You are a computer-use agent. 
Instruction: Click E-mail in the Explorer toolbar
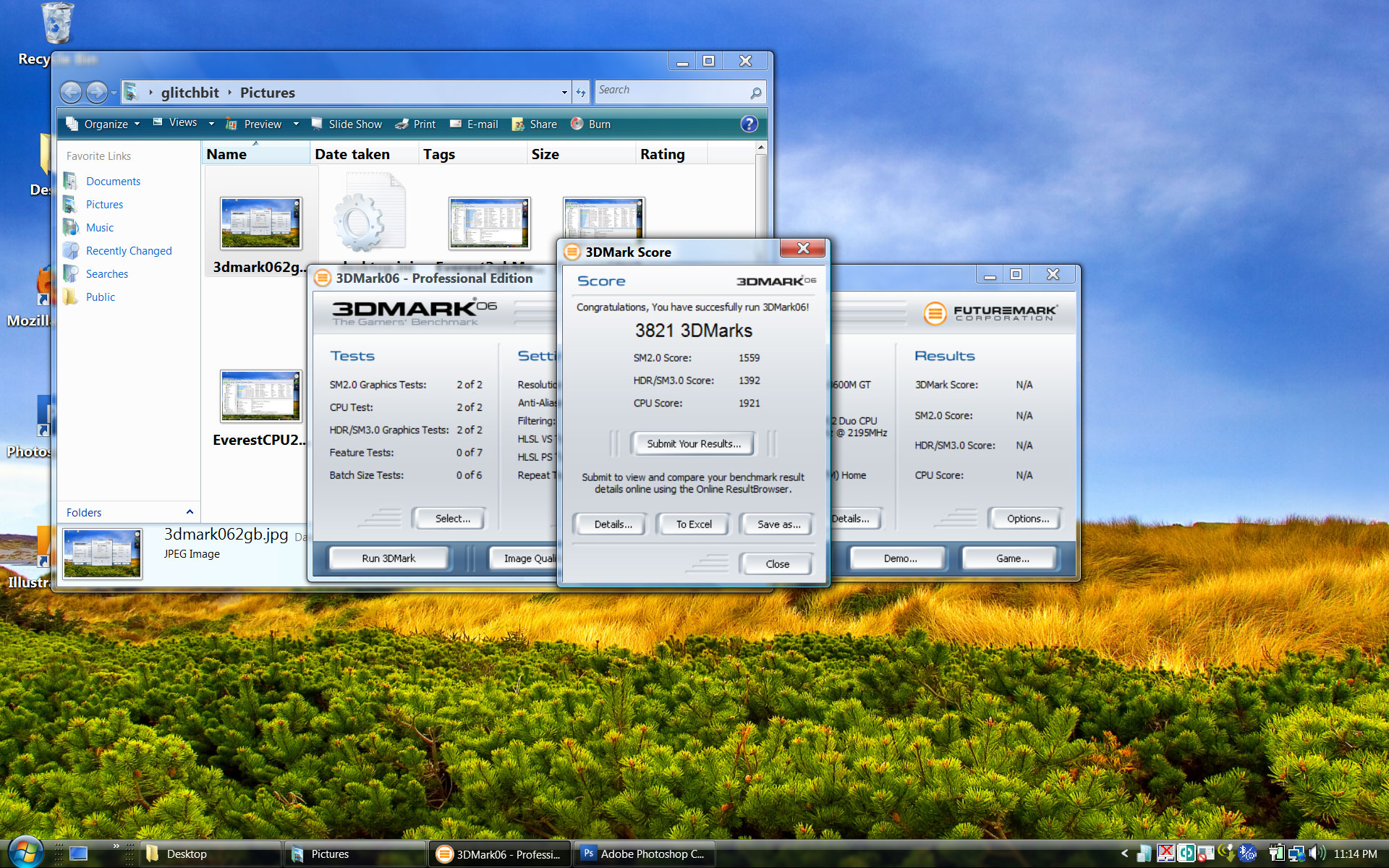pyautogui.click(x=474, y=124)
